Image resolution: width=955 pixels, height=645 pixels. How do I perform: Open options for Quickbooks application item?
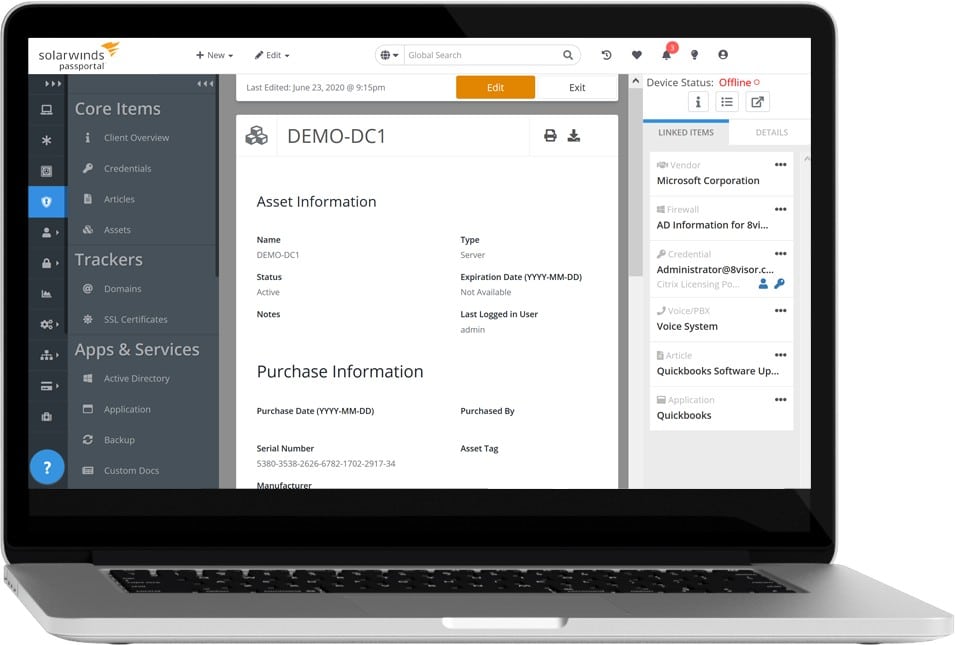780,400
